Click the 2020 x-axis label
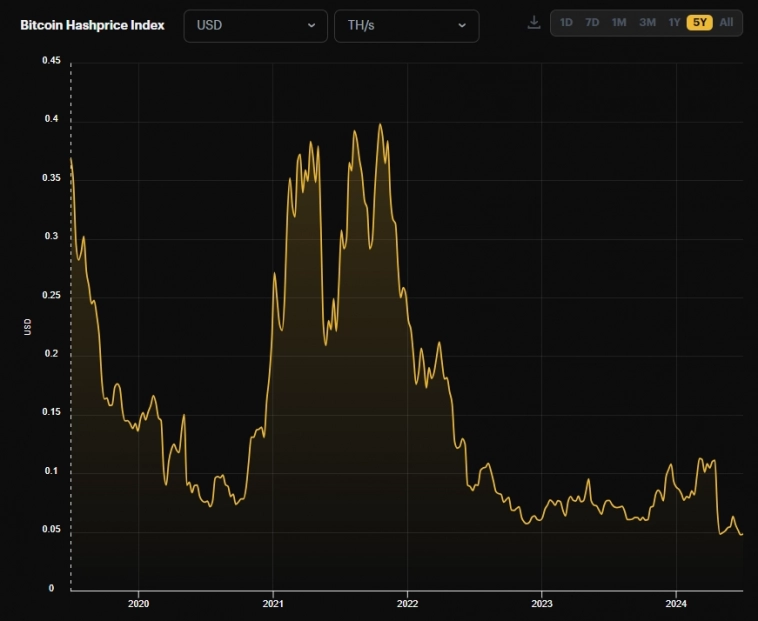This screenshot has width=758, height=621. click(139, 604)
